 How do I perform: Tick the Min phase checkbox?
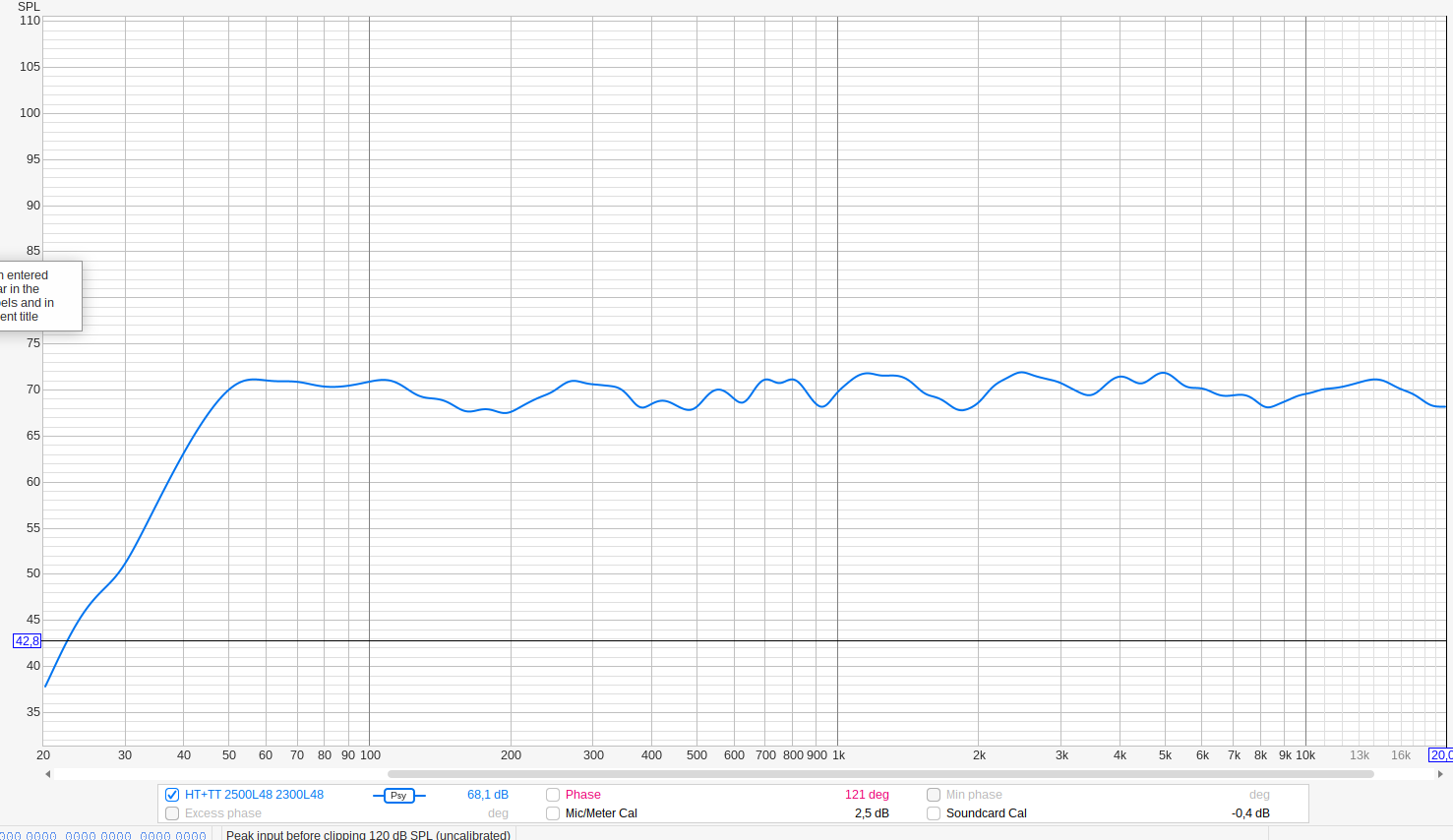click(934, 795)
